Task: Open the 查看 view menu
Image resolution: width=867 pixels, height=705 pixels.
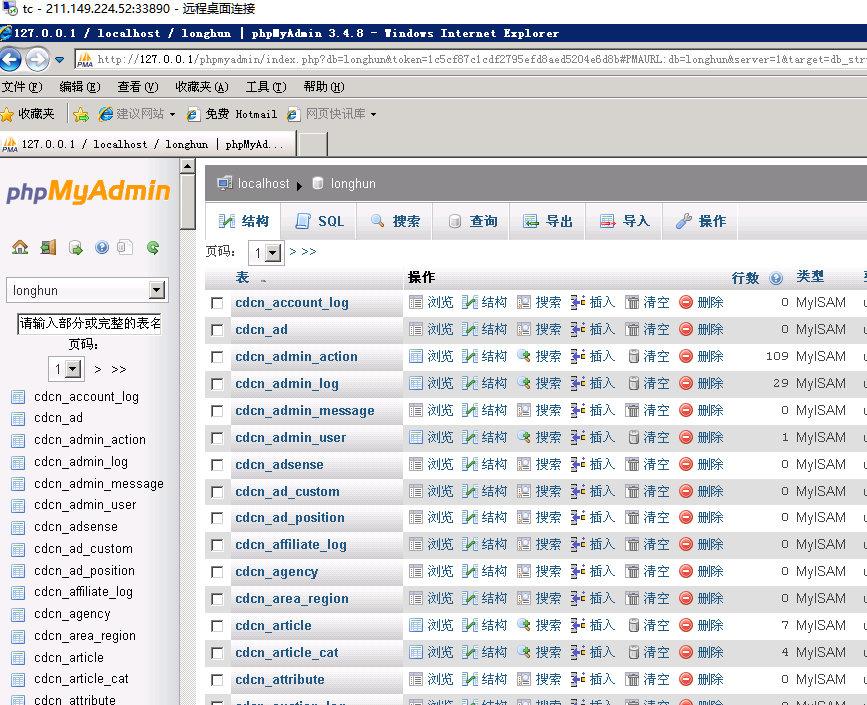Action: point(137,87)
